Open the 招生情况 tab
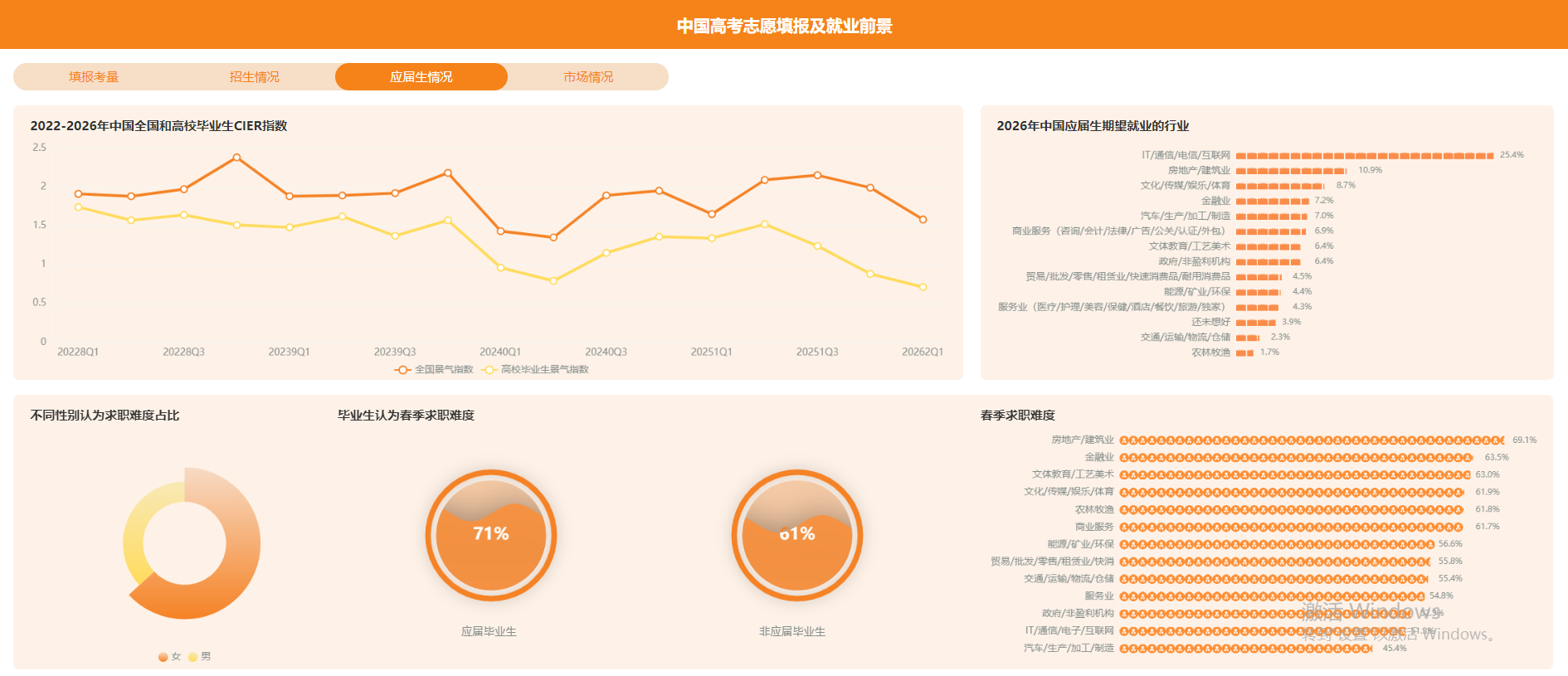 255,76
